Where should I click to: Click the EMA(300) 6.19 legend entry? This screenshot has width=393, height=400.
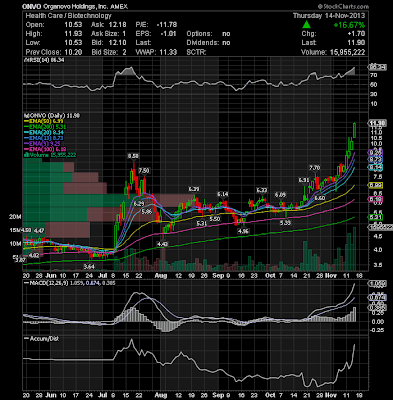(45, 149)
